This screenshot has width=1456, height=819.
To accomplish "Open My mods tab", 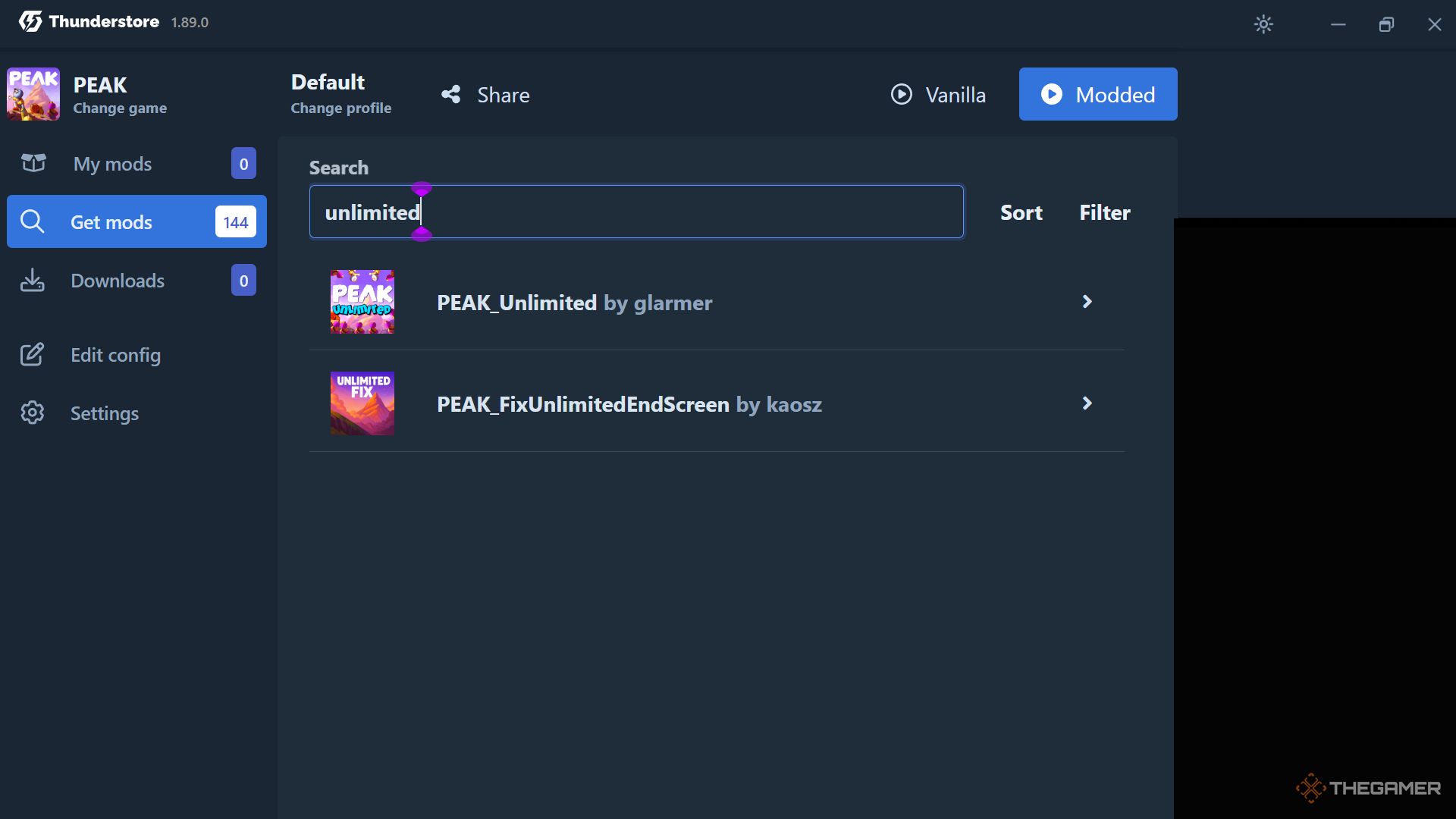I will point(136,164).
